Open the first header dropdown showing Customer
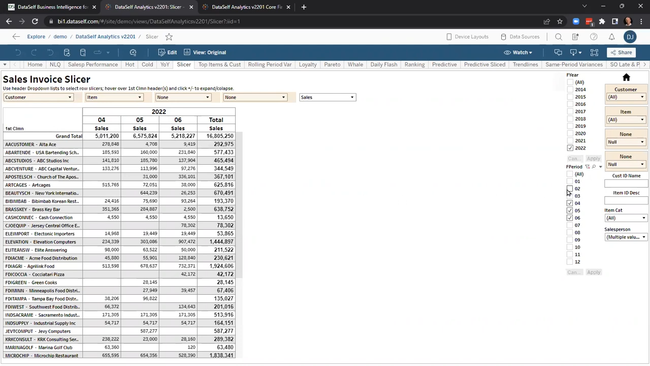This screenshot has height=366, width=650. pos(38,97)
